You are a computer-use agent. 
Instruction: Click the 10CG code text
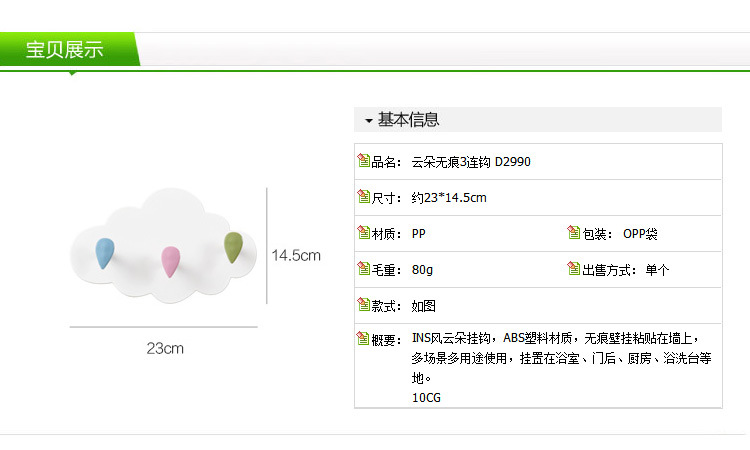[x=426, y=397]
